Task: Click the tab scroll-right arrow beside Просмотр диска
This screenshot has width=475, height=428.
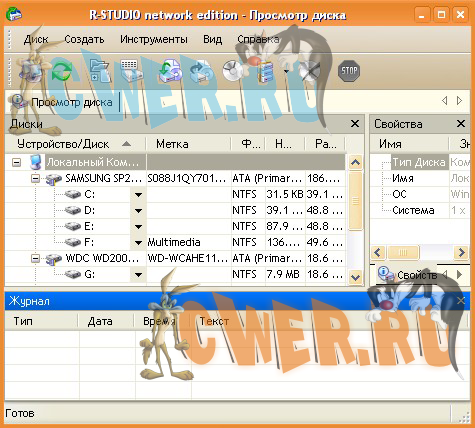Action: click(x=459, y=100)
